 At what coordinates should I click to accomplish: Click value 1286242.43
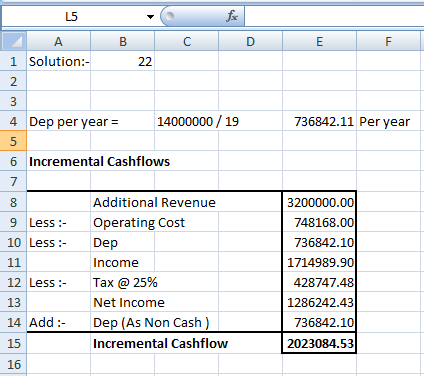click(320, 302)
